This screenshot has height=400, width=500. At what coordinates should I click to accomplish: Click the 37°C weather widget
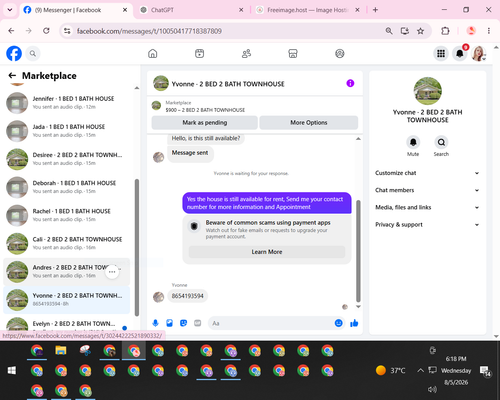tap(390, 370)
